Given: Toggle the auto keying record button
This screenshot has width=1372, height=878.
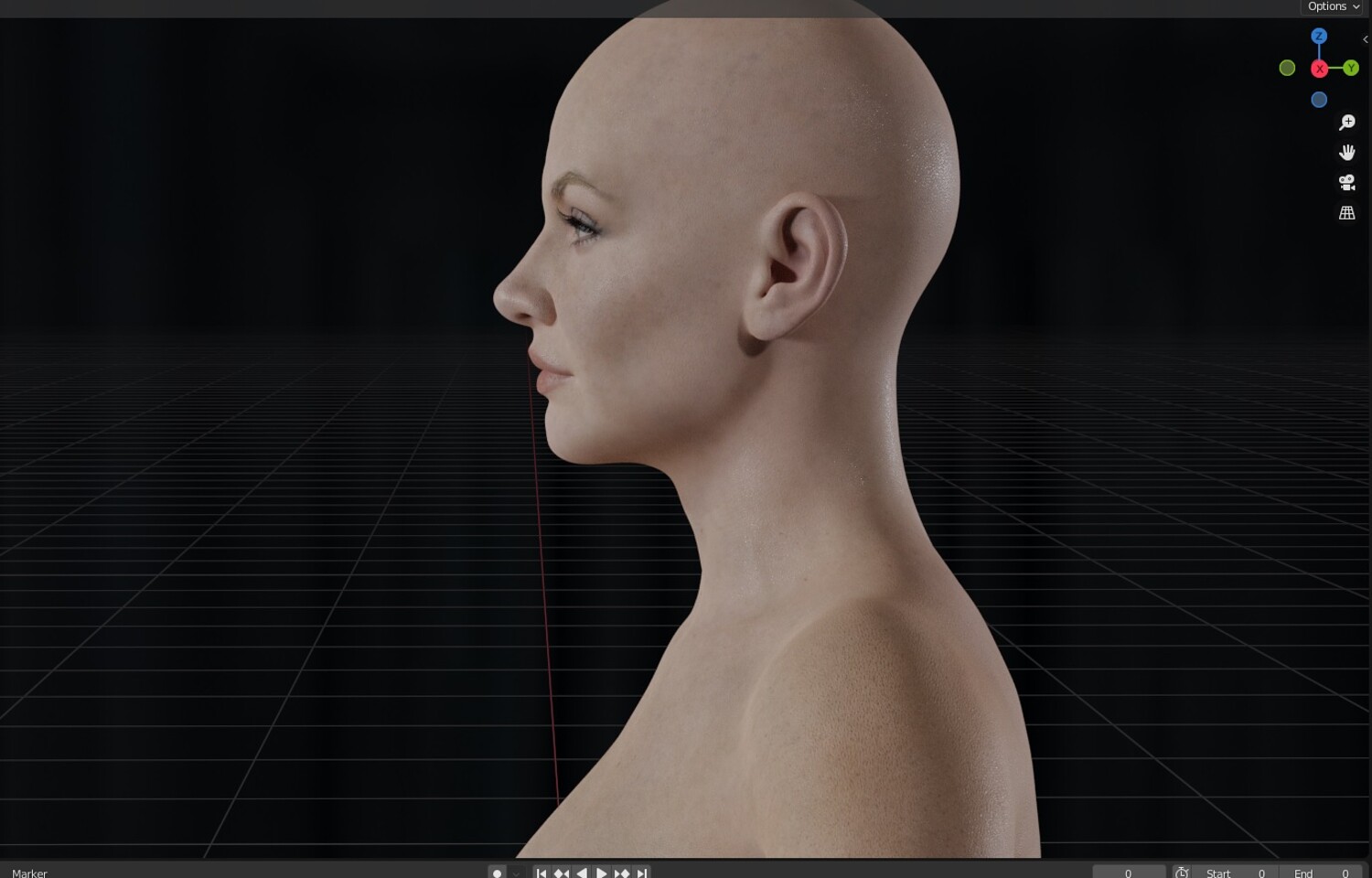Looking at the screenshot, I should [x=497, y=873].
